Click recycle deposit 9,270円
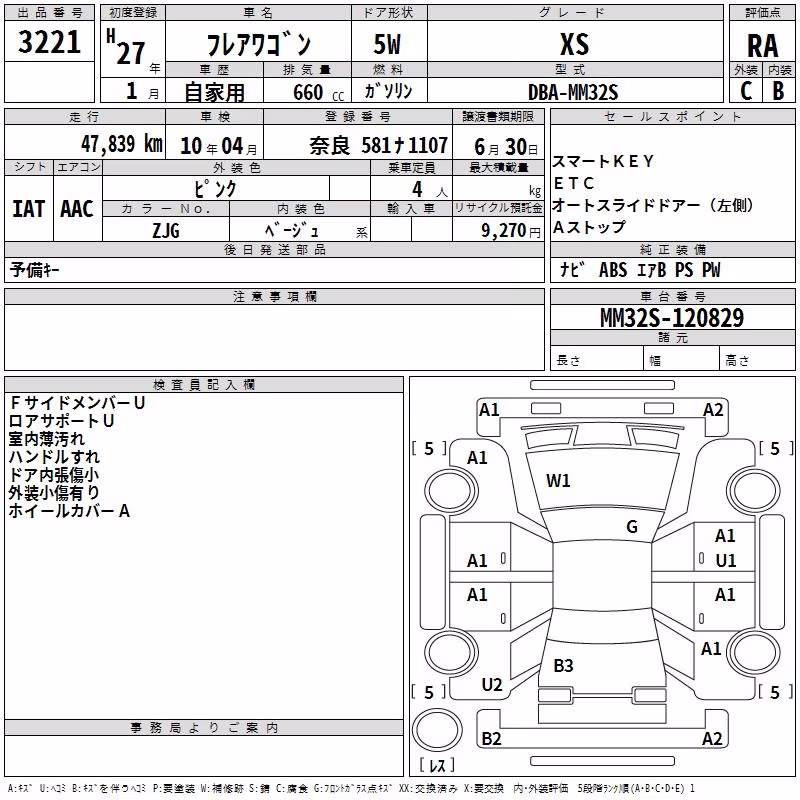Viewport: 800px width, 800px height. [x=511, y=231]
